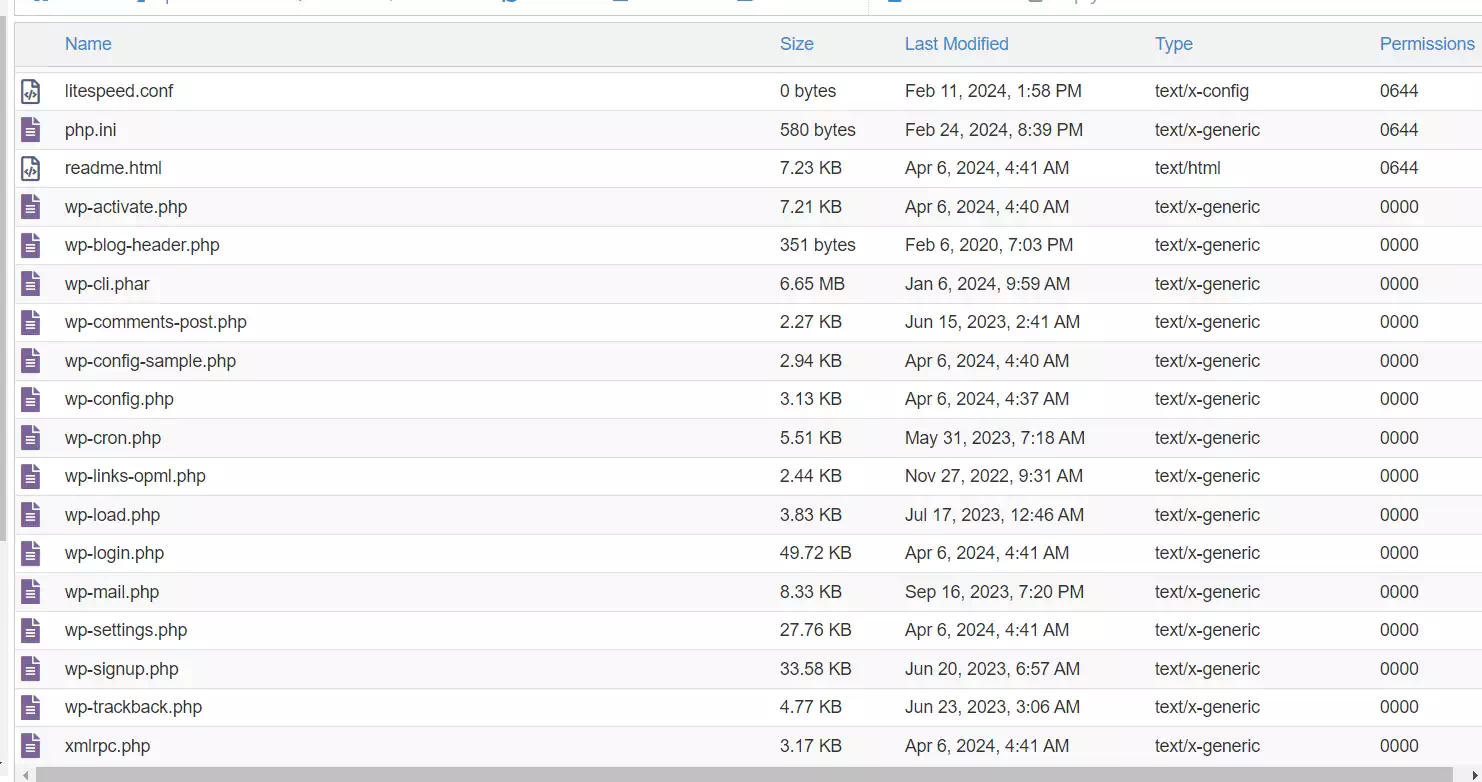Sort files by the Name column header
This screenshot has height=782, width=1482.
pyautogui.click(x=88, y=44)
